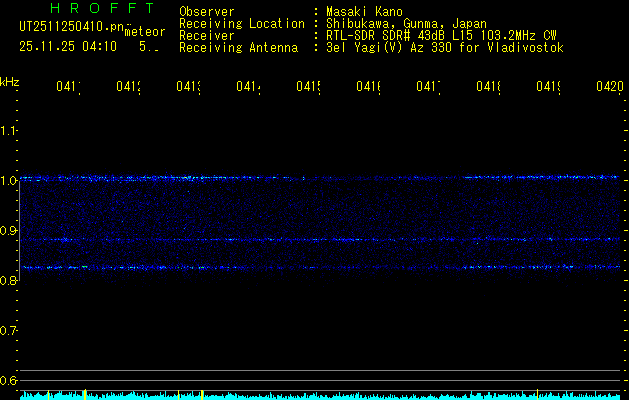Click the 0.7 kHz axis label
Image resolution: width=629 pixels, height=400 pixels.
(x=9, y=330)
